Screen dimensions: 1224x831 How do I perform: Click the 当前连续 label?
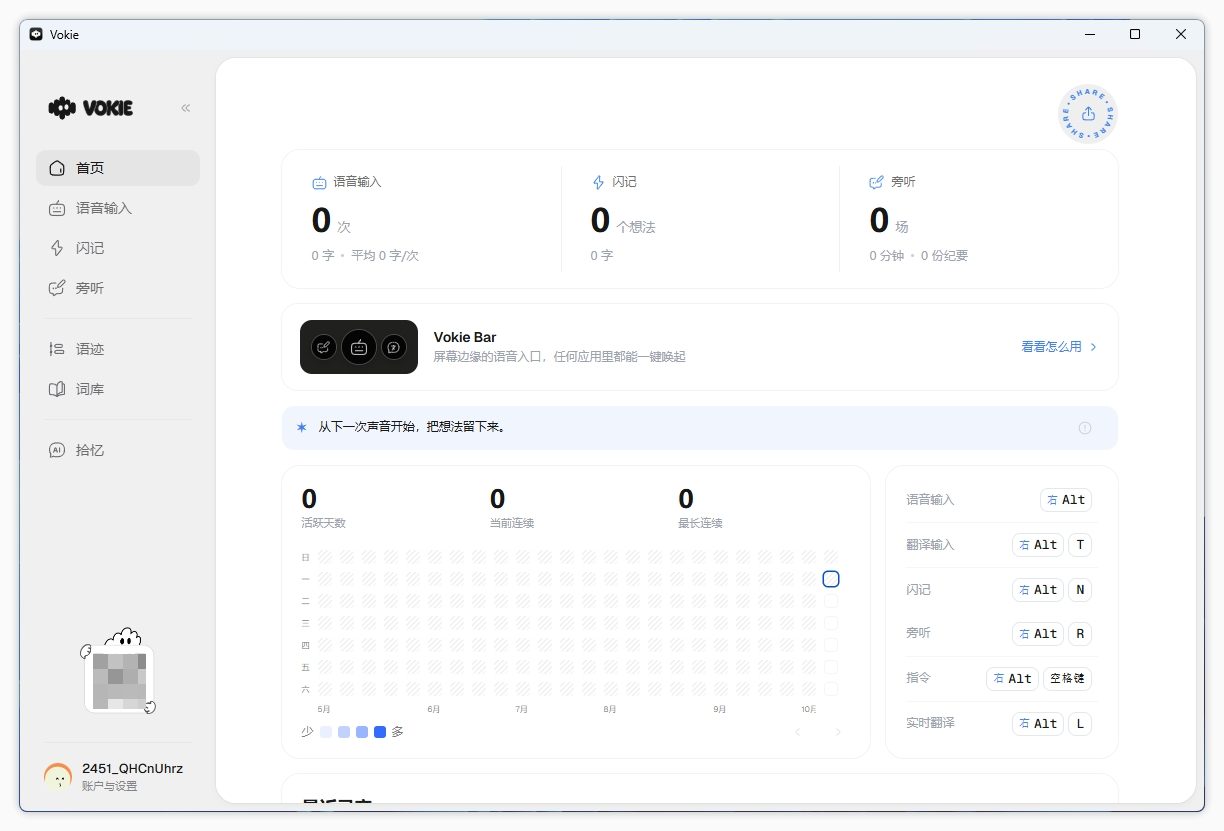pyautogui.click(x=512, y=523)
